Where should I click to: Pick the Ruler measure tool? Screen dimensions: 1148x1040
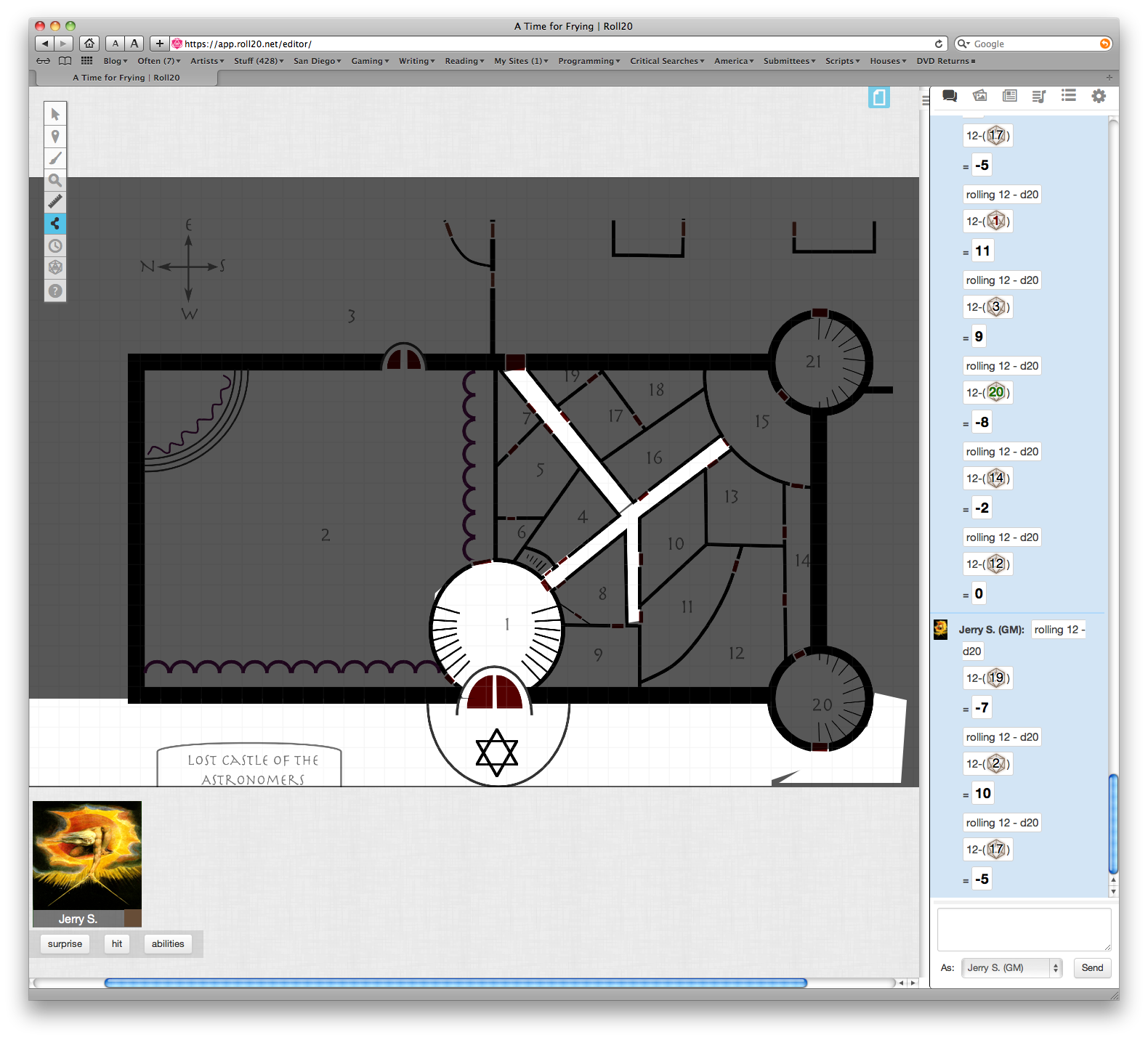pyautogui.click(x=55, y=202)
